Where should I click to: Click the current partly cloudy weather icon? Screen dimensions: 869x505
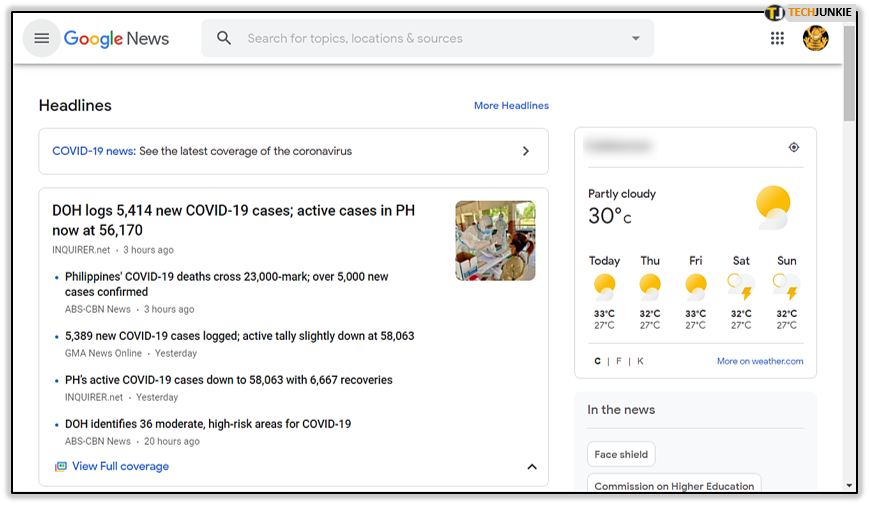[x=773, y=207]
